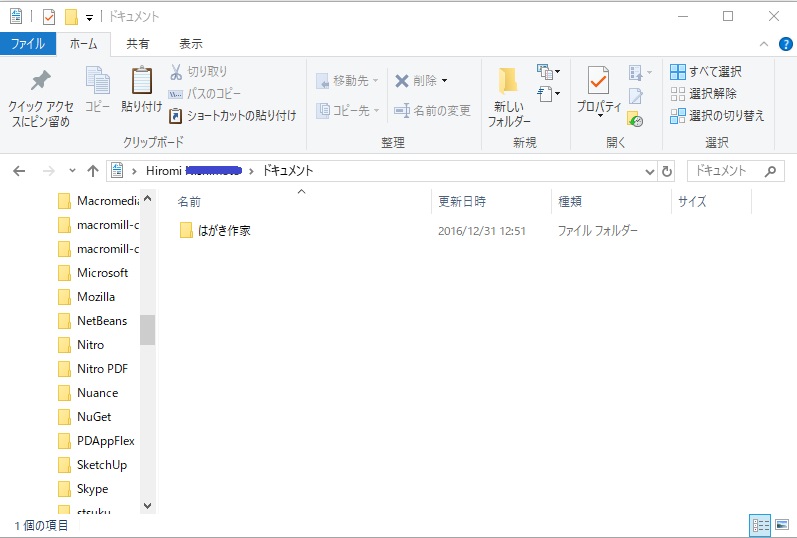Go up one folder level arrow
797x538 pixels.
[x=93, y=171]
